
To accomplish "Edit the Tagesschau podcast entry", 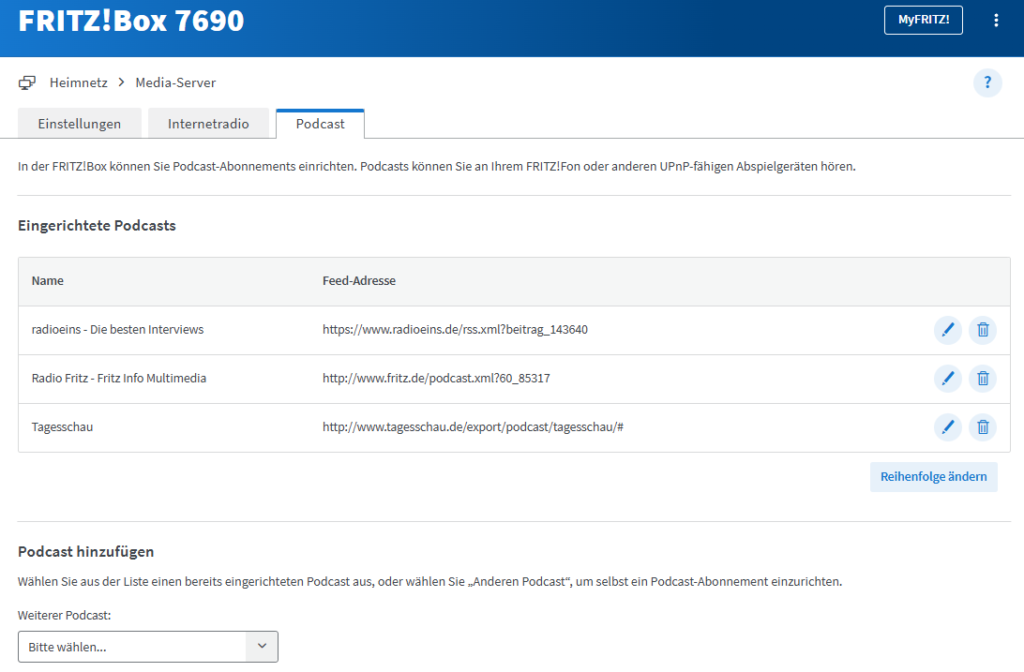I will (x=947, y=428).
